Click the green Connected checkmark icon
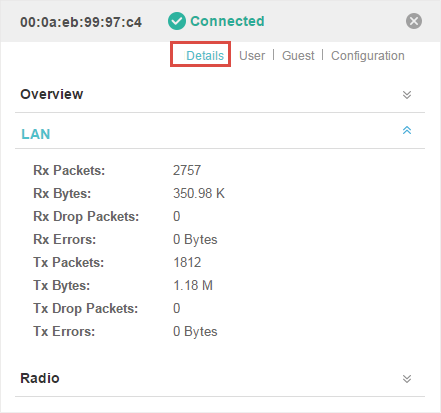 177,21
